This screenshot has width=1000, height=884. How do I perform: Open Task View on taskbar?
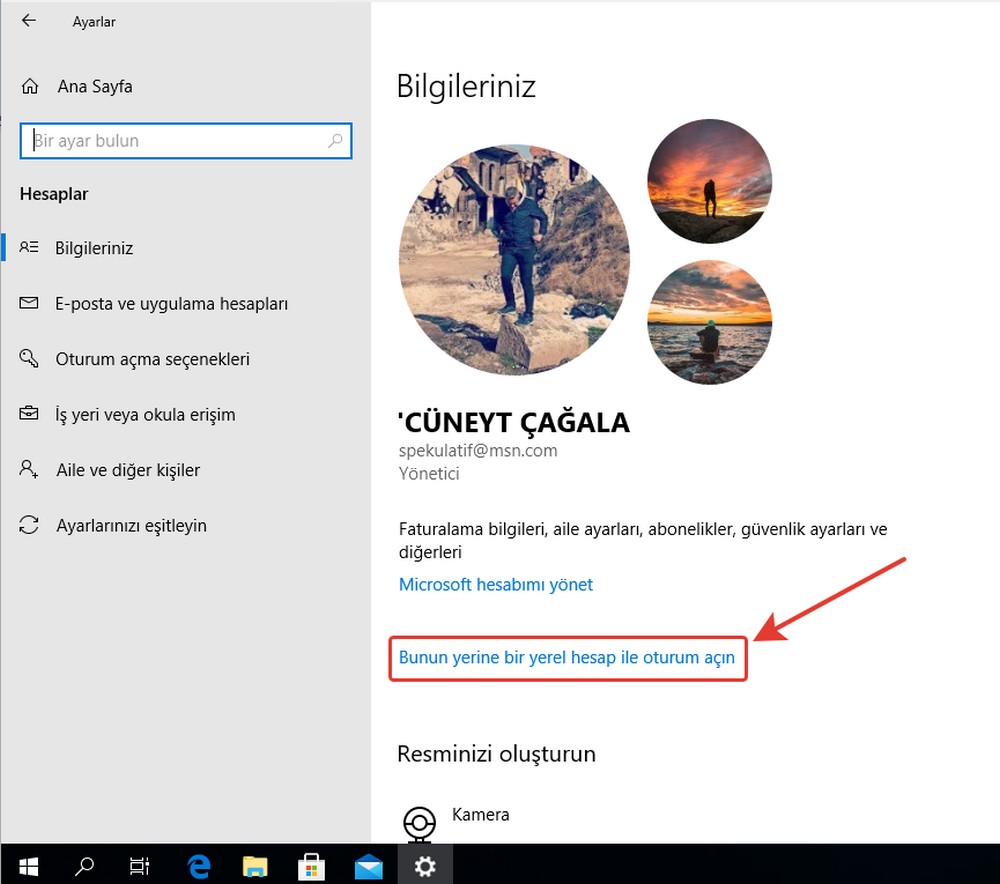[141, 864]
